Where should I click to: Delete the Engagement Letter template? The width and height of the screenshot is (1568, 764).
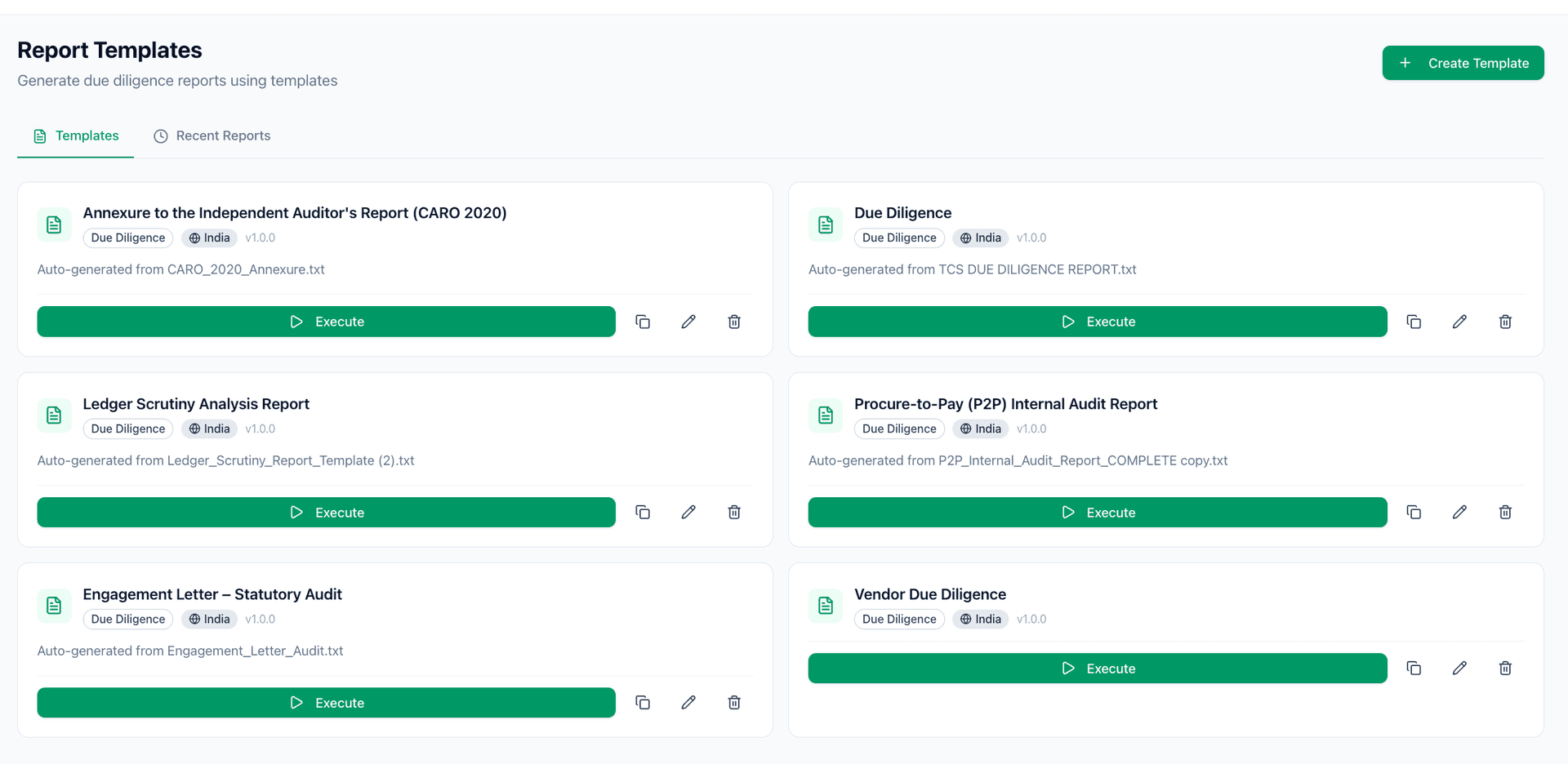coord(734,702)
